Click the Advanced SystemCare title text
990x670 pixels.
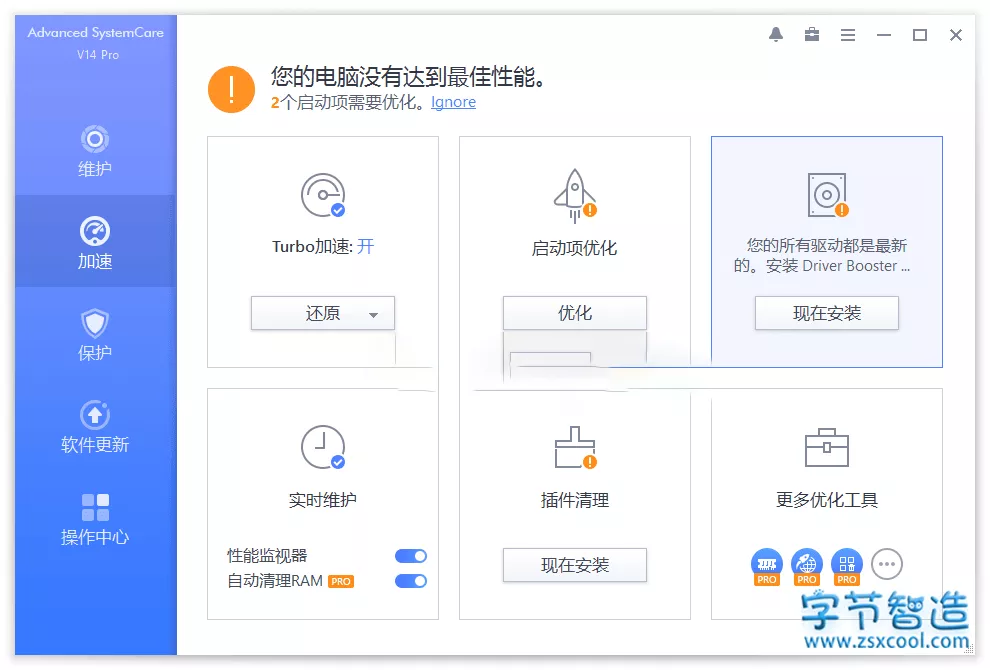click(95, 33)
